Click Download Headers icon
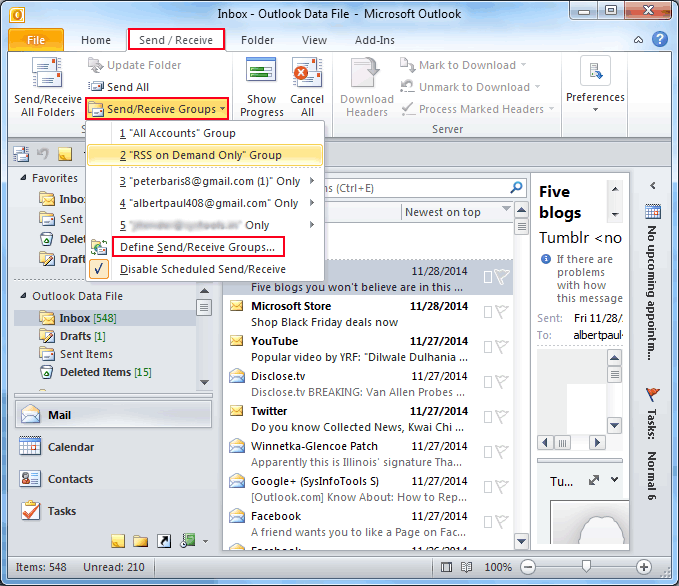 (x=366, y=72)
